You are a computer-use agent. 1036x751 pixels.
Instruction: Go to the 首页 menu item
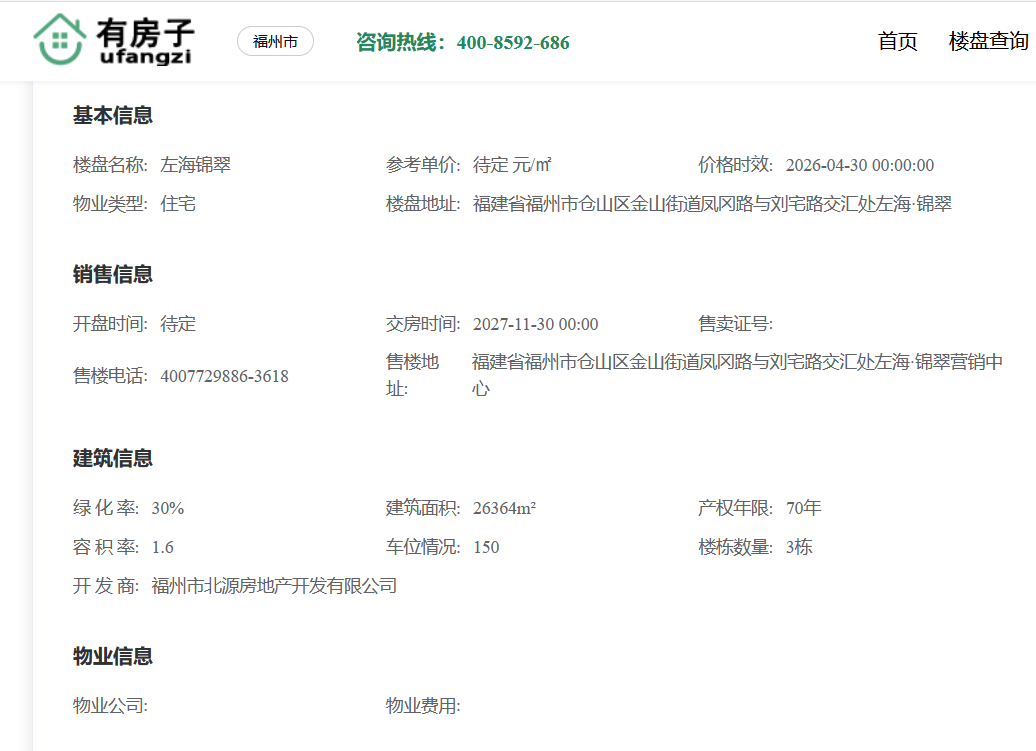coord(897,42)
